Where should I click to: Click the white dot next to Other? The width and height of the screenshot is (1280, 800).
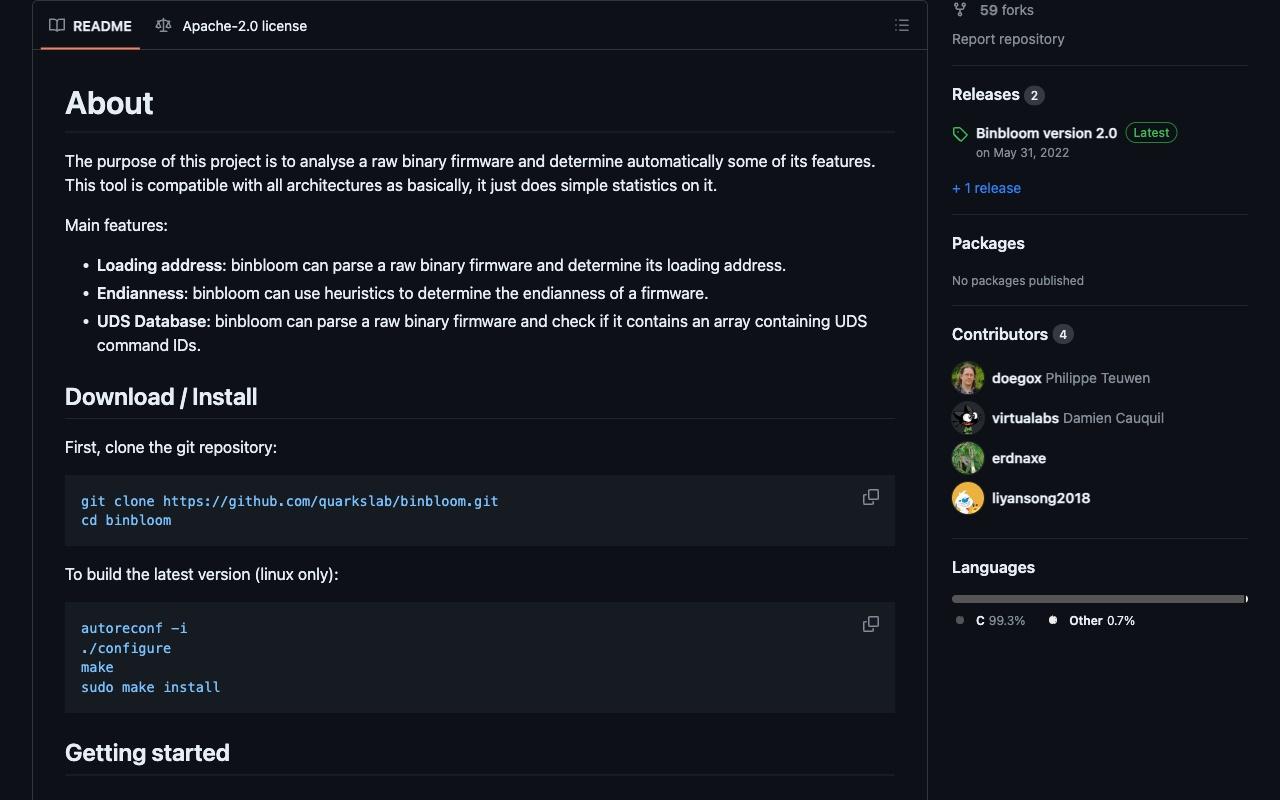[1053, 620]
